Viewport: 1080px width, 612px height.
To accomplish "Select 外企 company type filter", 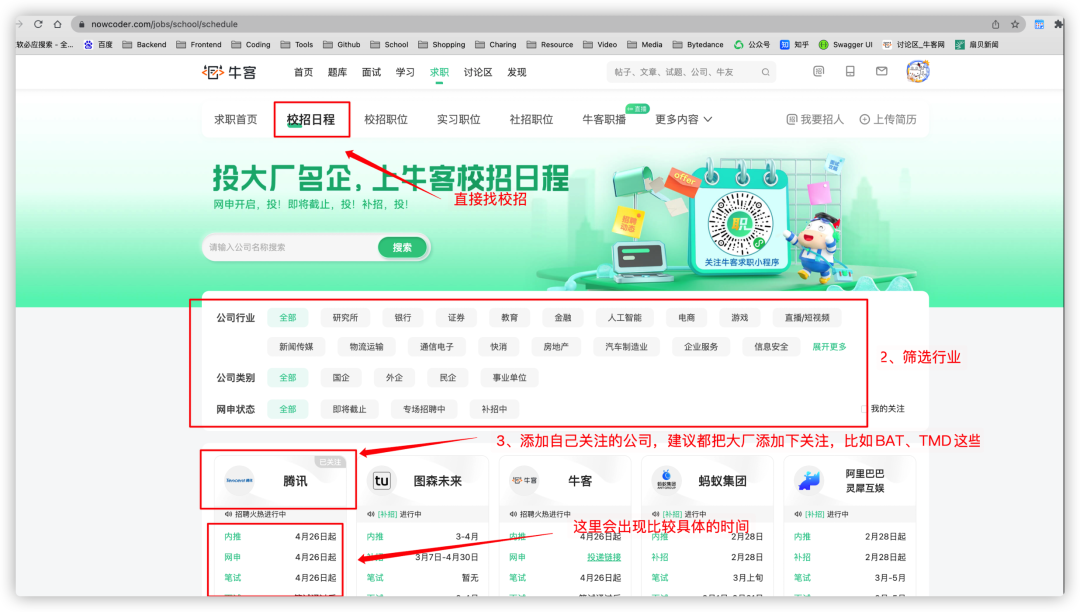I will point(394,378).
